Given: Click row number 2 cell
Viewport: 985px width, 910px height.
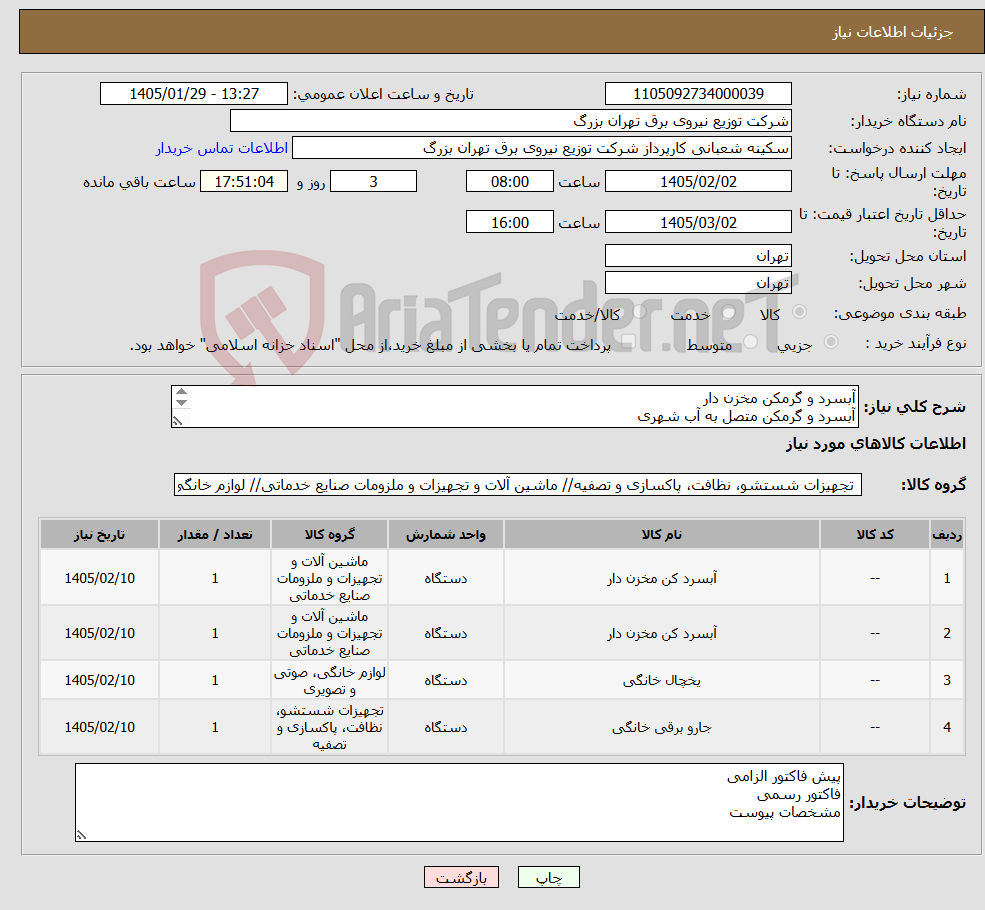Looking at the screenshot, I should 947,633.
